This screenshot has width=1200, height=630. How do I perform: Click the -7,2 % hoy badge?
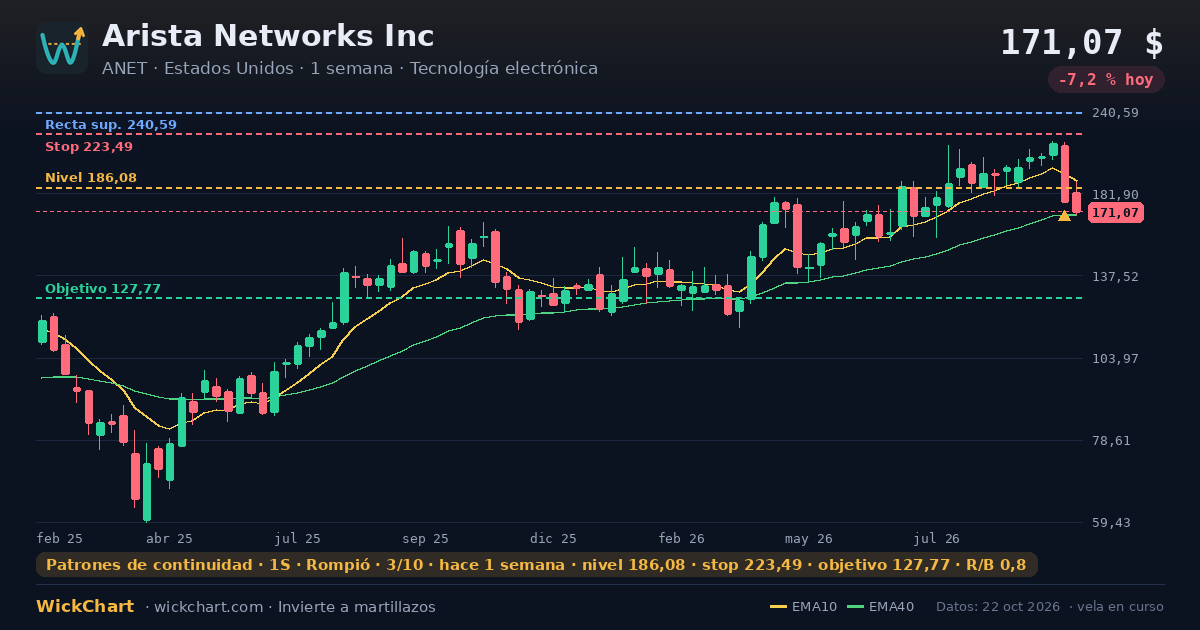(1106, 80)
